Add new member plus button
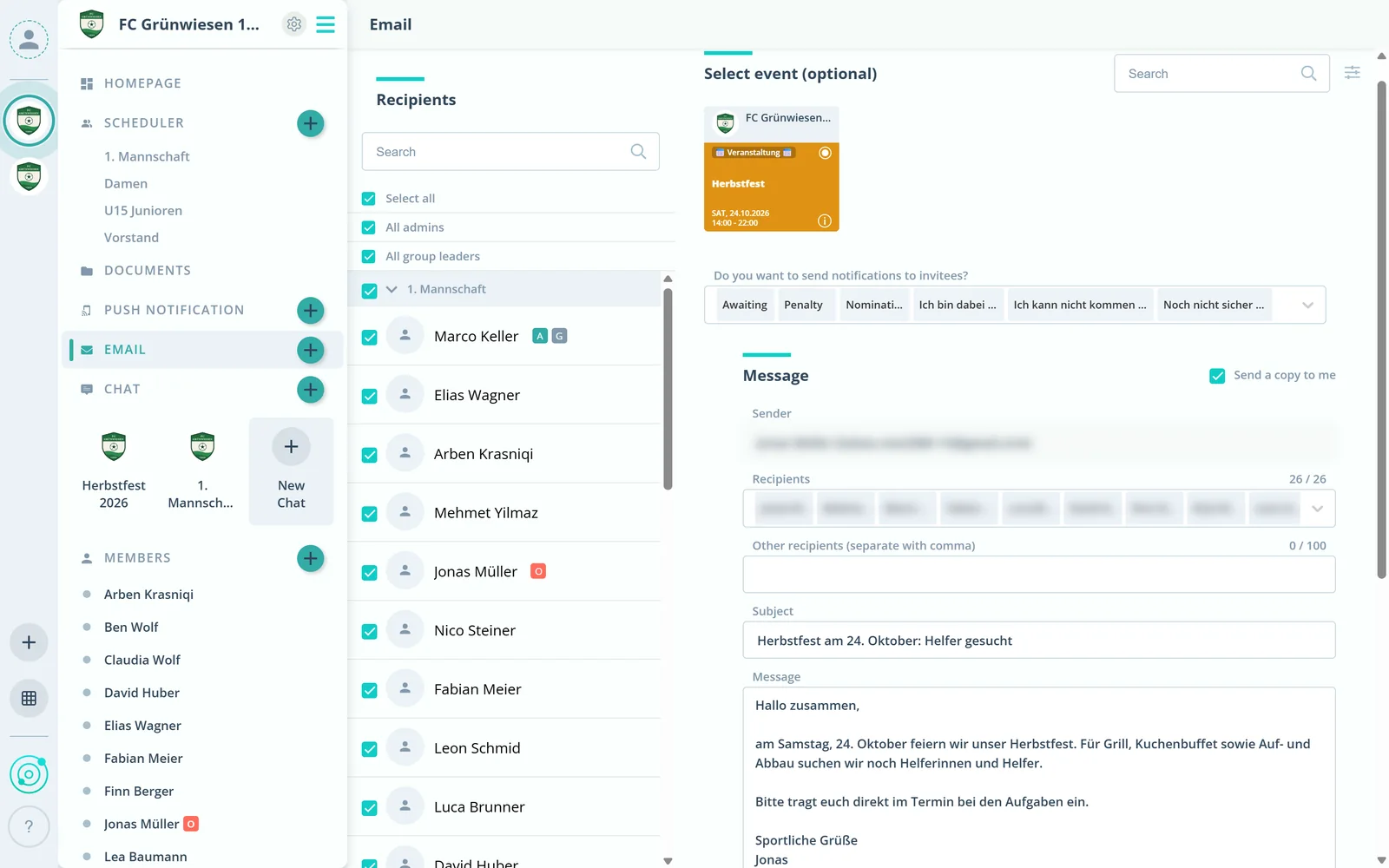 310,558
